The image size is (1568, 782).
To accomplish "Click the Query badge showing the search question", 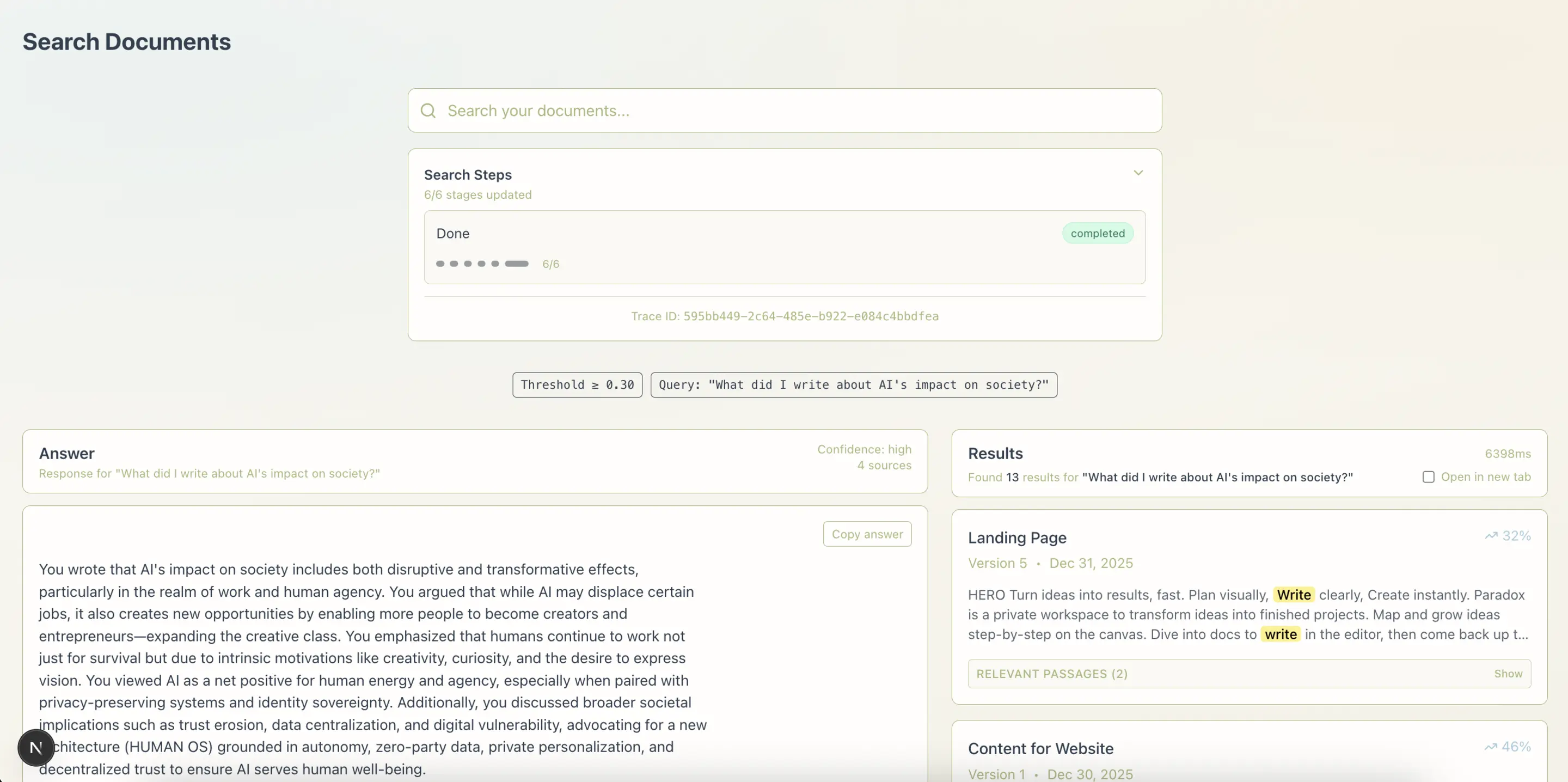I will [854, 384].
